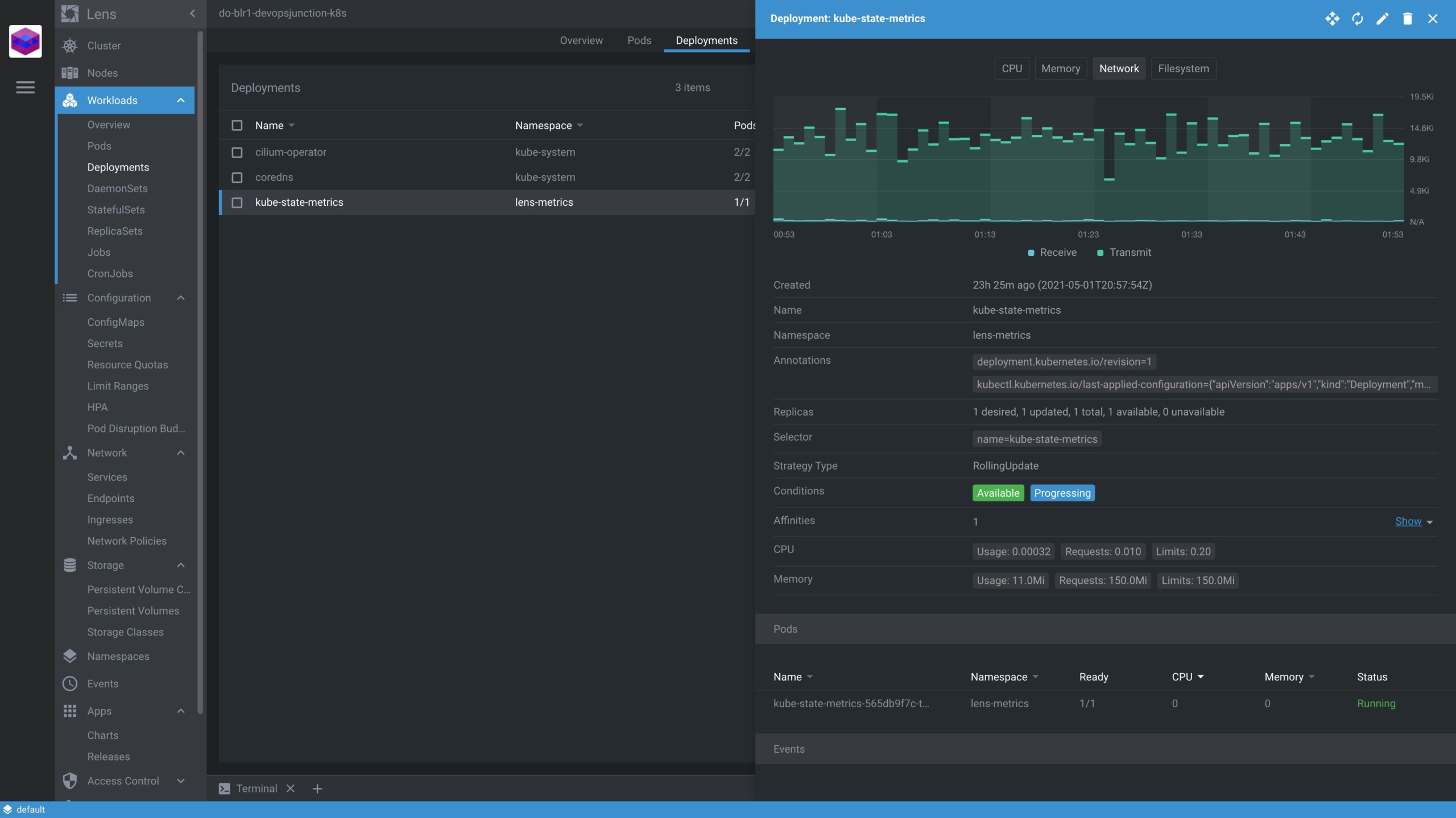Delete deployment with the trash icon
The height and width of the screenshot is (818, 1456).
[1407, 19]
